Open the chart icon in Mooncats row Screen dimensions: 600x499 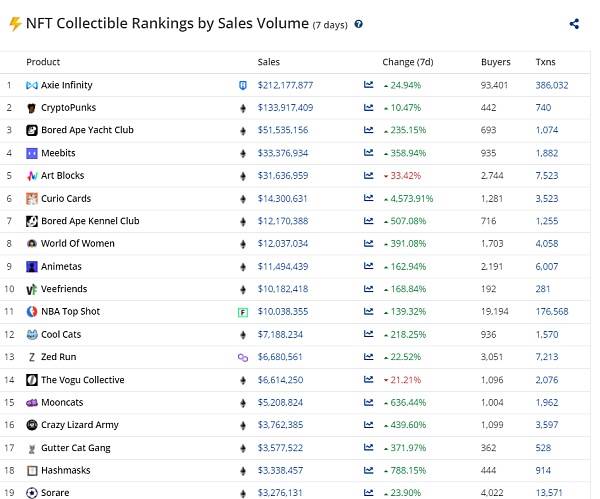pyautogui.click(x=368, y=402)
